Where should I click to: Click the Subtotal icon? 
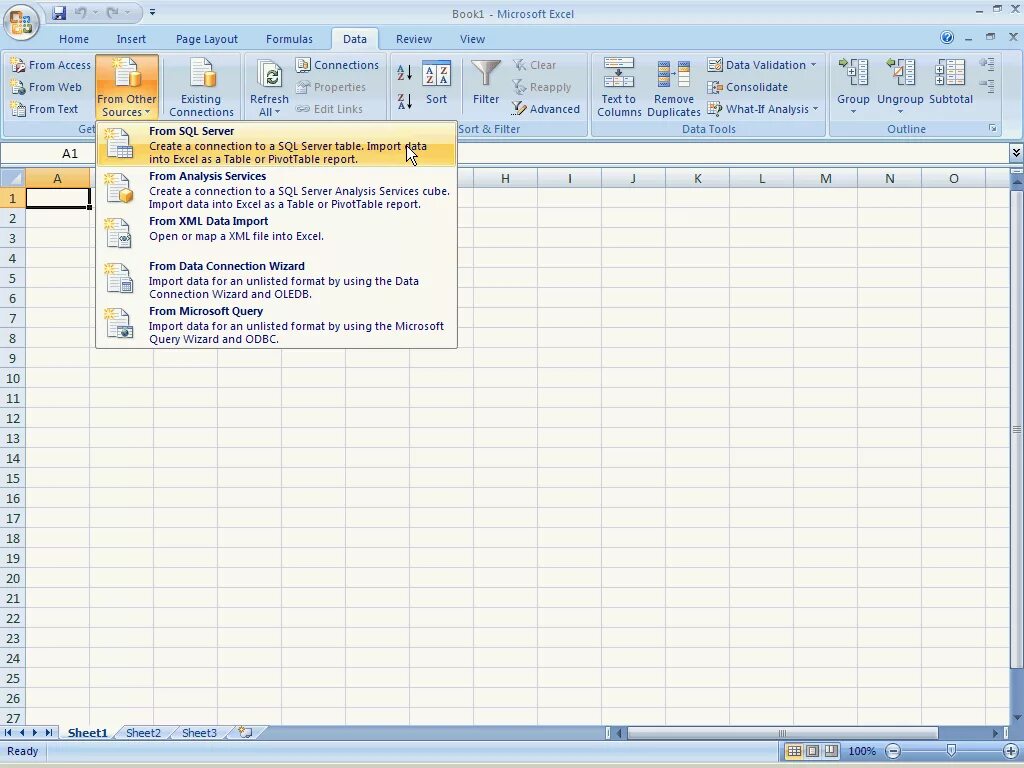click(951, 72)
